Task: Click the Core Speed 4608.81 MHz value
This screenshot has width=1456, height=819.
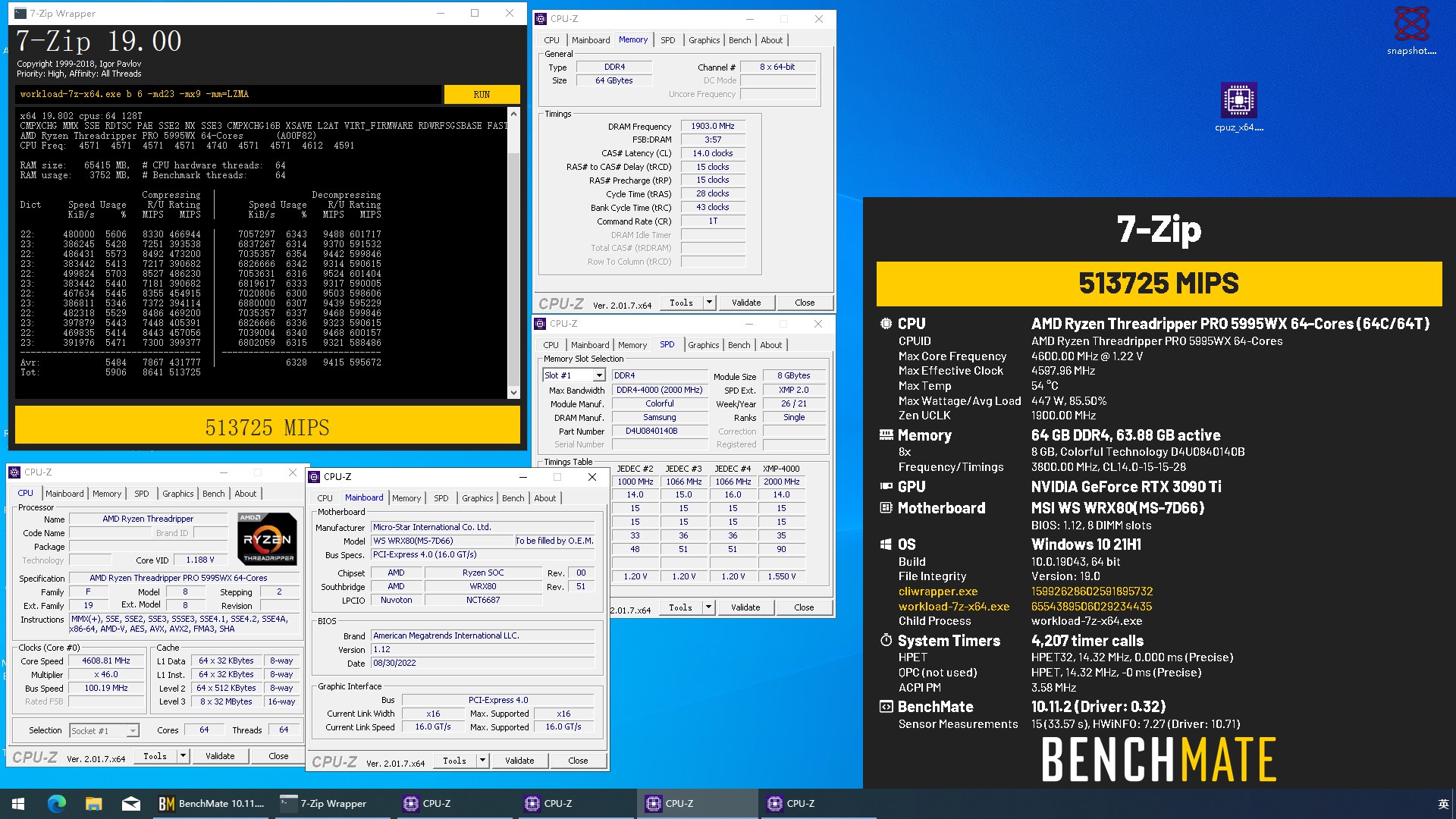Action: coord(106,661)
